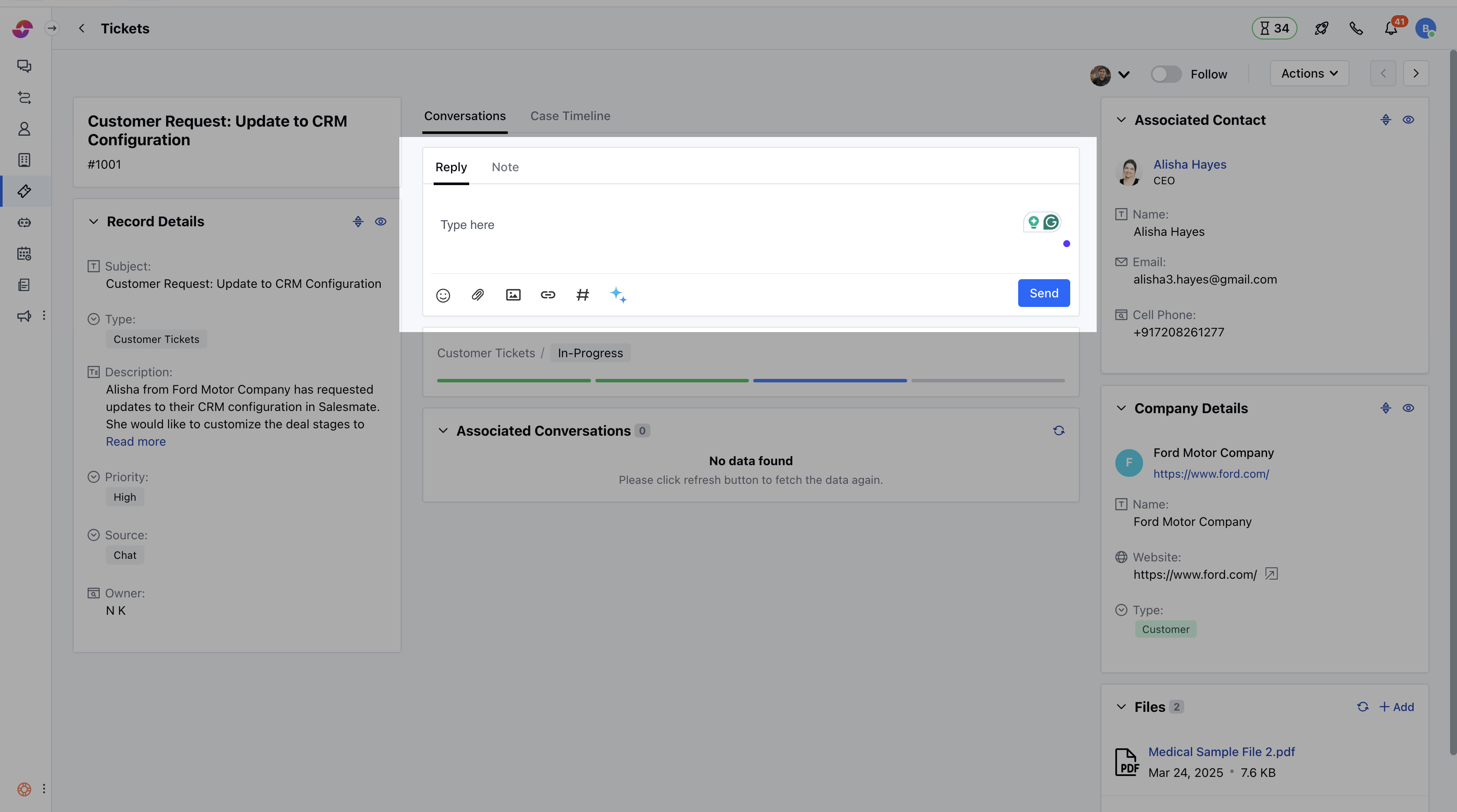Image resolution: width=1457 pixels, height=812 pixels.
Task: Click the phone call icon in header
Action: 1356,29
